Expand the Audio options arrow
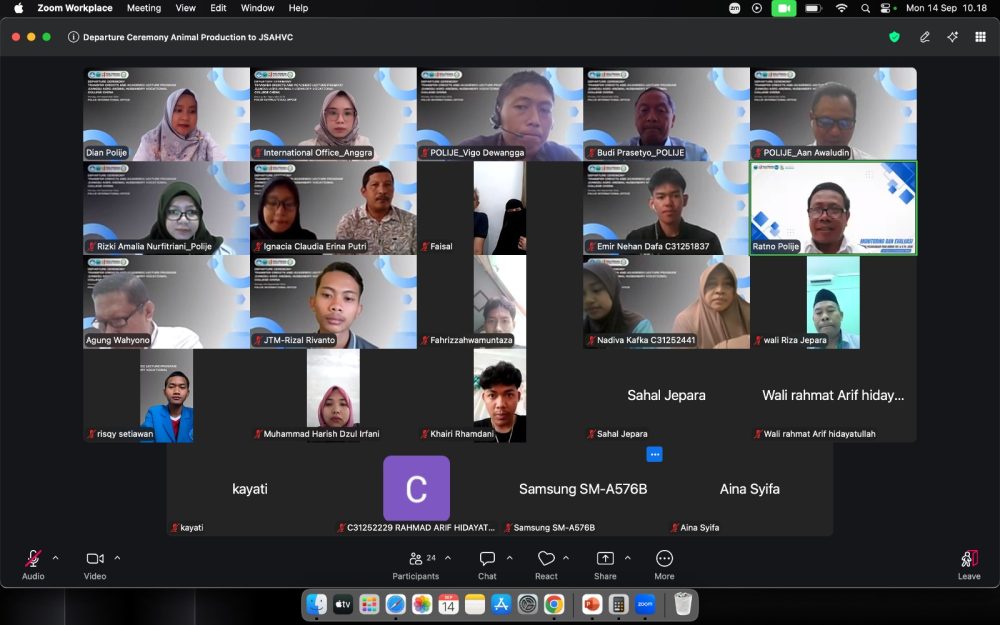This screenshot has height=625, width=1000. (55, 558)
